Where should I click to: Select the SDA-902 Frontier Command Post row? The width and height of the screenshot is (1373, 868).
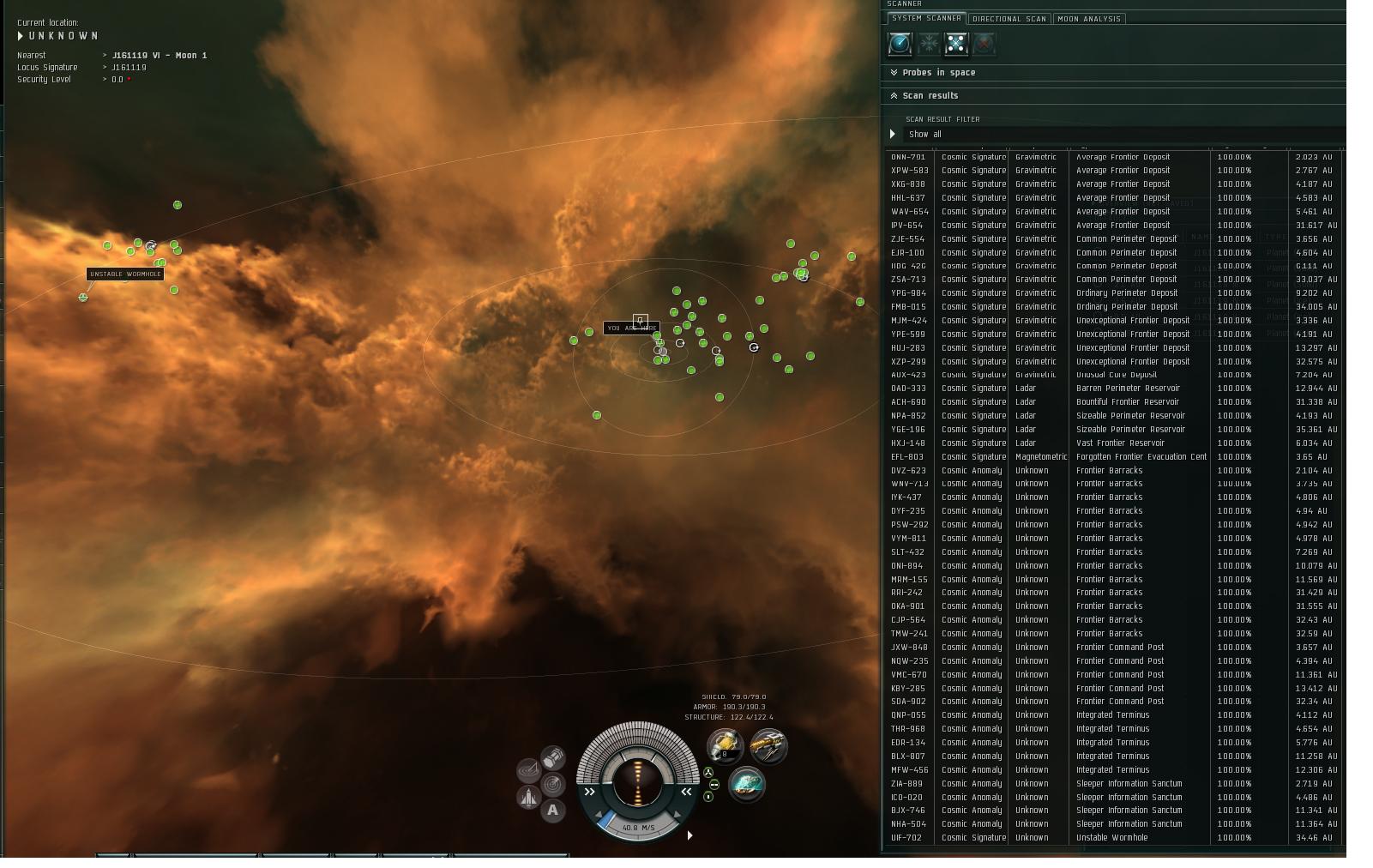(x=1113, y=702)
